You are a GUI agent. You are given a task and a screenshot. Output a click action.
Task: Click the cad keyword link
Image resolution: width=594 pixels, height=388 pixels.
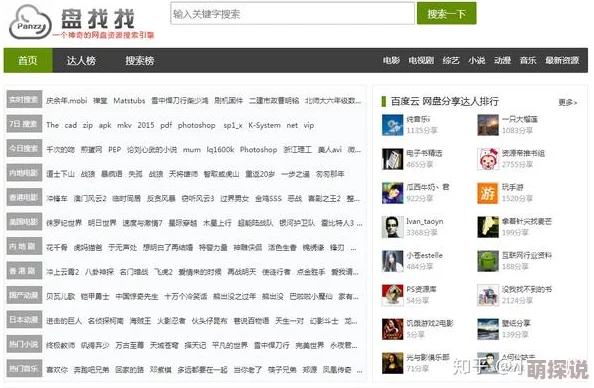[x=71, y=125]
